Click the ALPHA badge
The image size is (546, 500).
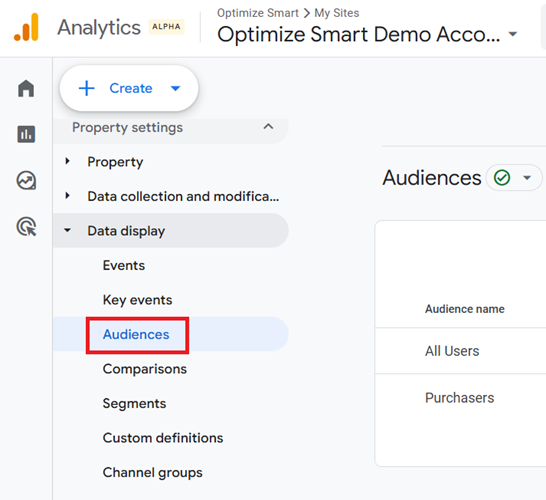click(x=166, y=27)
